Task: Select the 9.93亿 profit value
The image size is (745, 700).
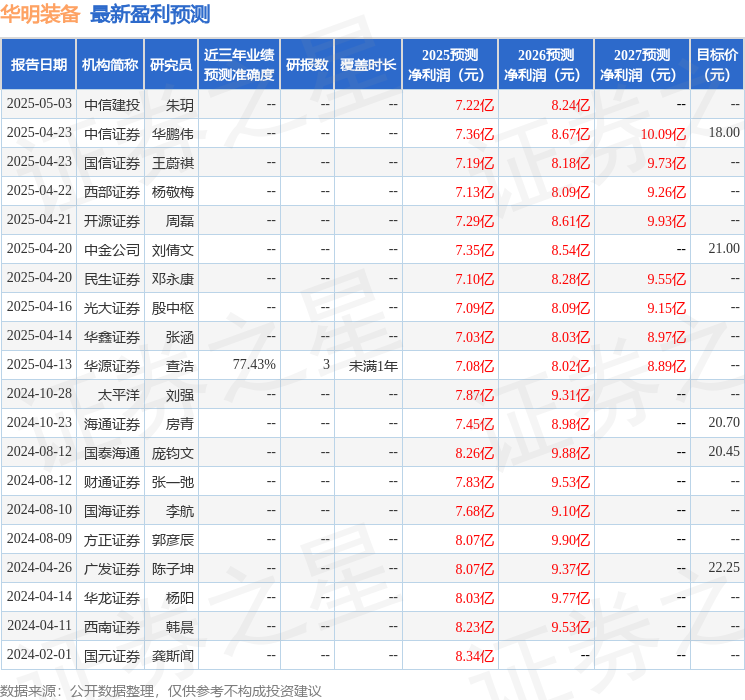Action: [666, 221]
